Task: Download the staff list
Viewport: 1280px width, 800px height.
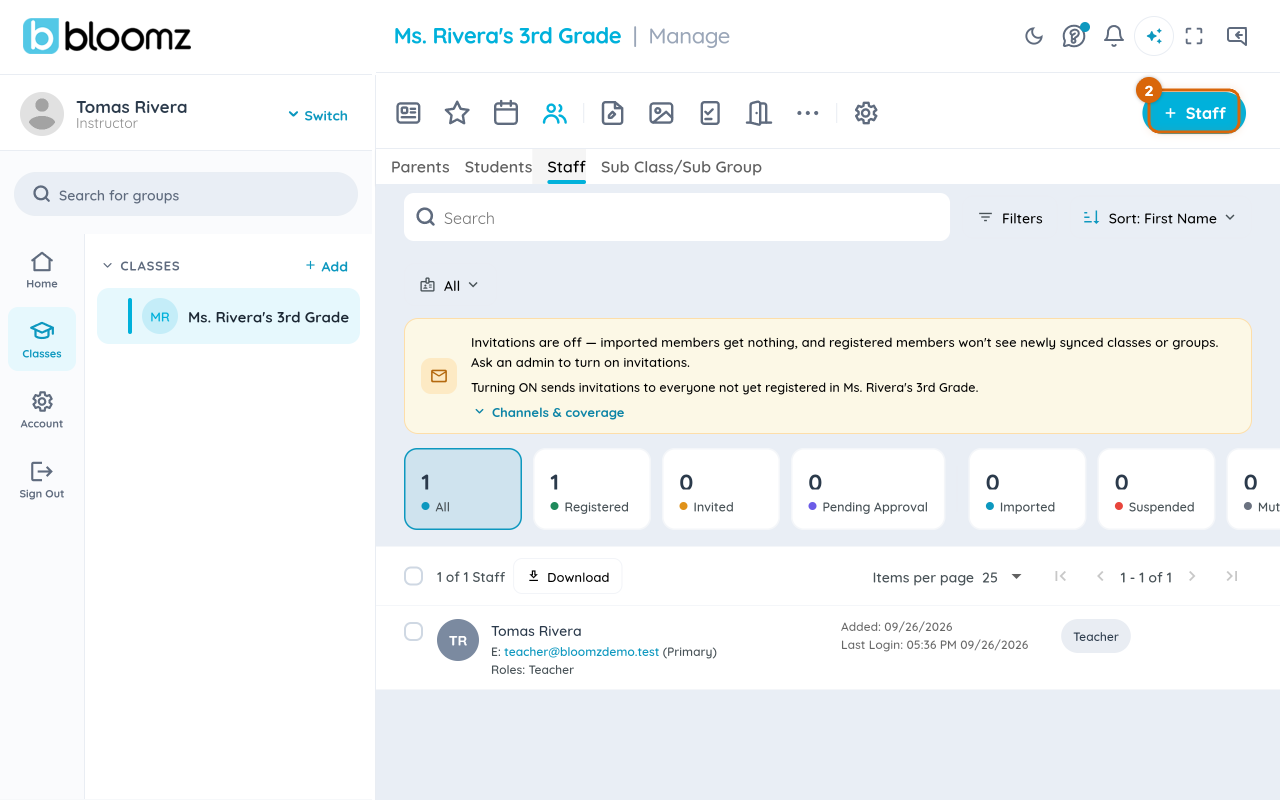Action: [568, 576]
